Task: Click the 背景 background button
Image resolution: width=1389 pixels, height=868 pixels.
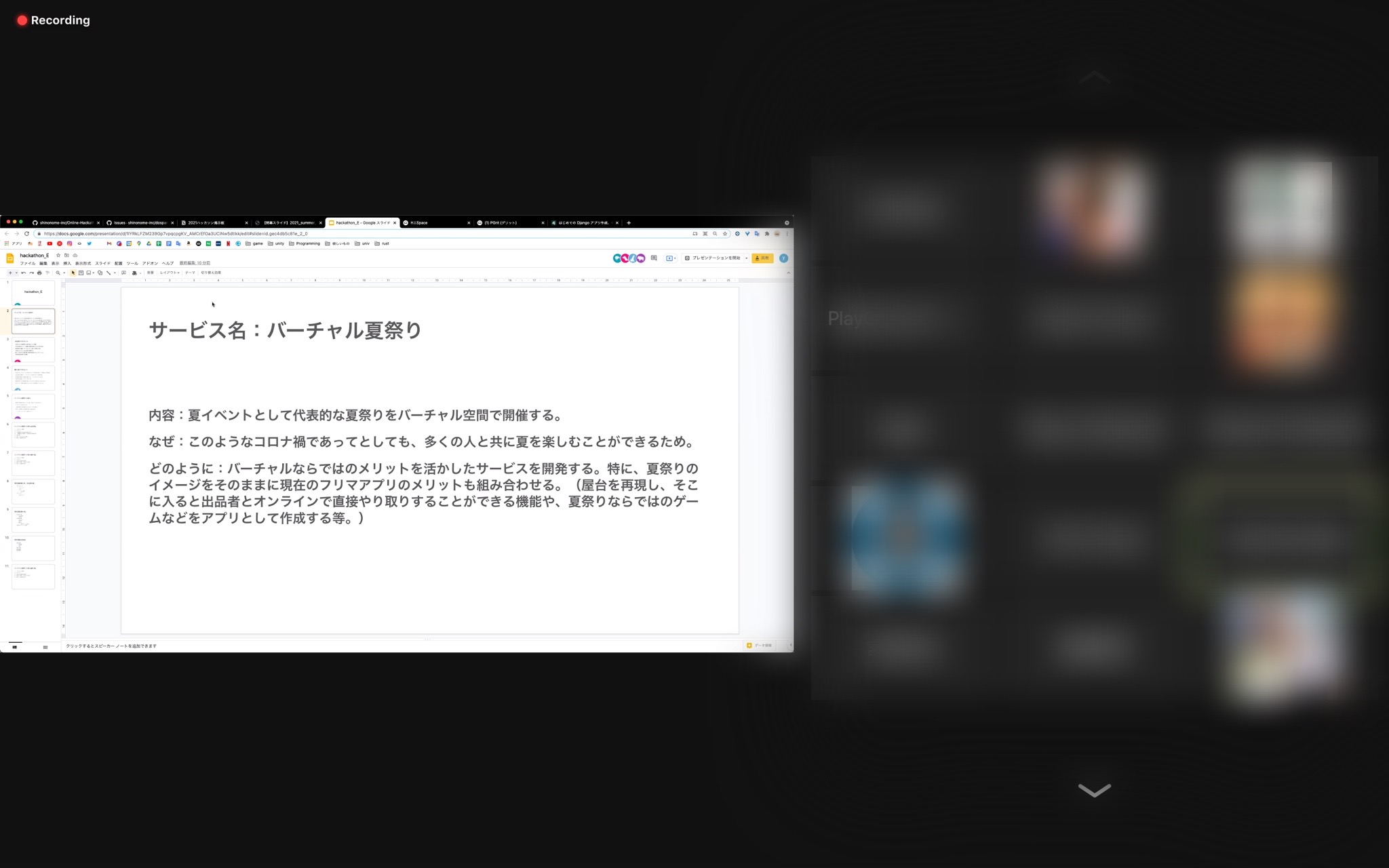Action: 151,273
